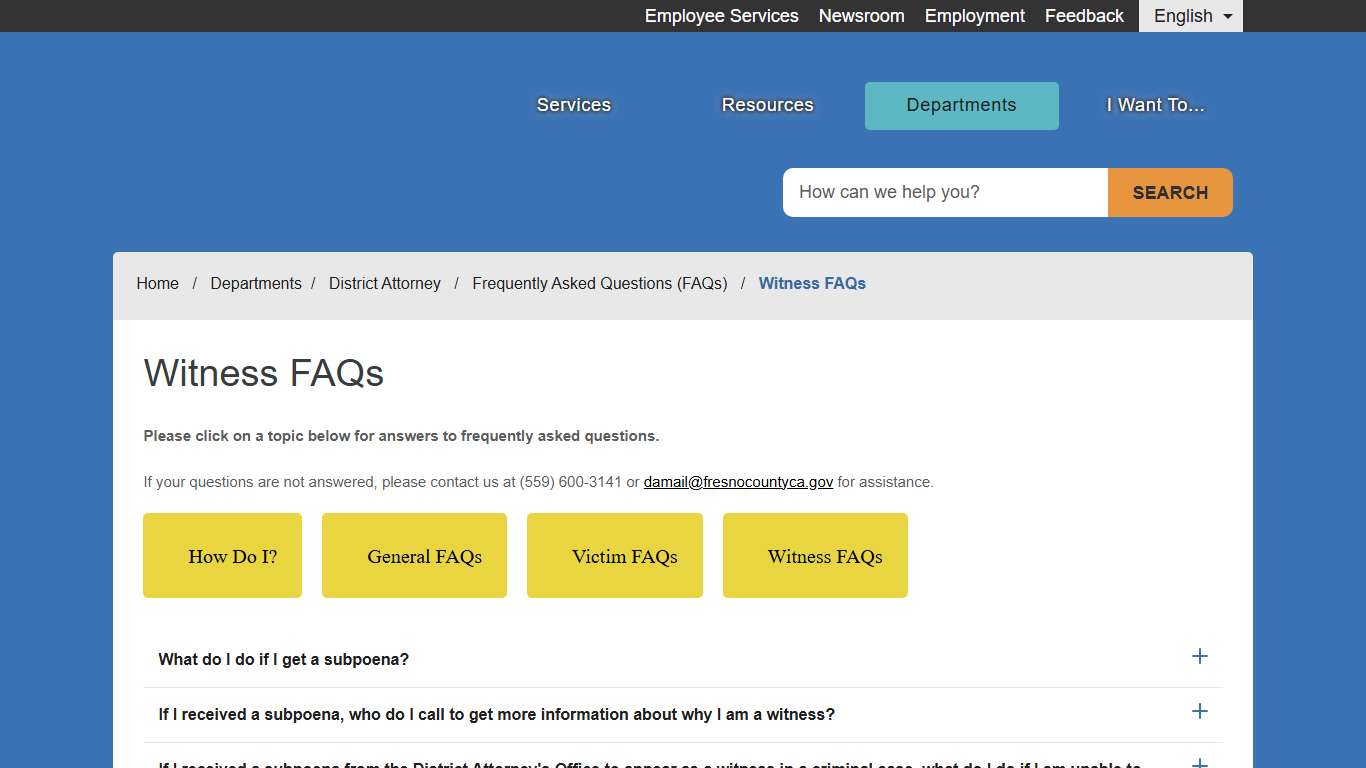
Task: Click the damail@fresnocountyca.gov email link
Action: pos(738,482)
